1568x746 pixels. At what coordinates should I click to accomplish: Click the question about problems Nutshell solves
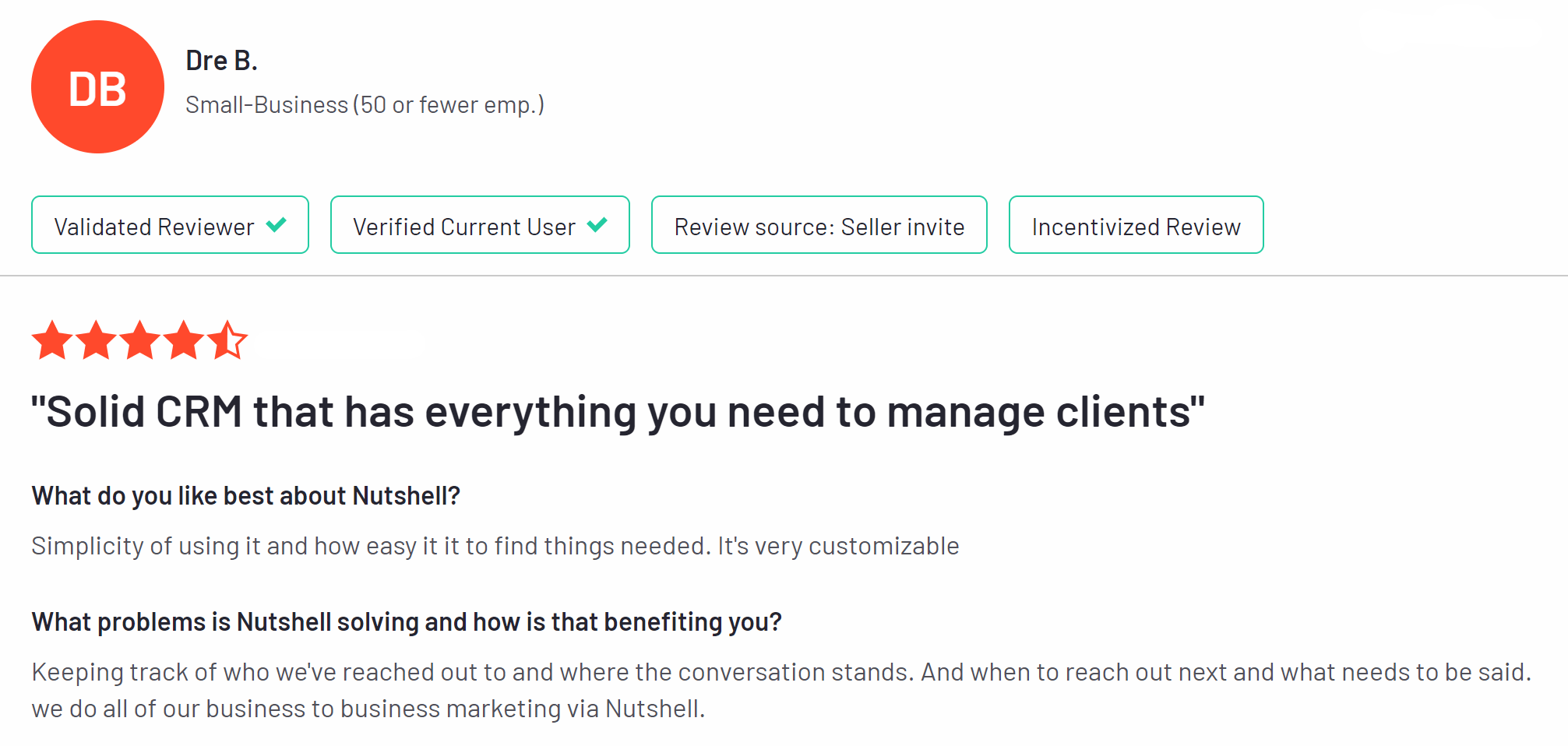(406, 622)
